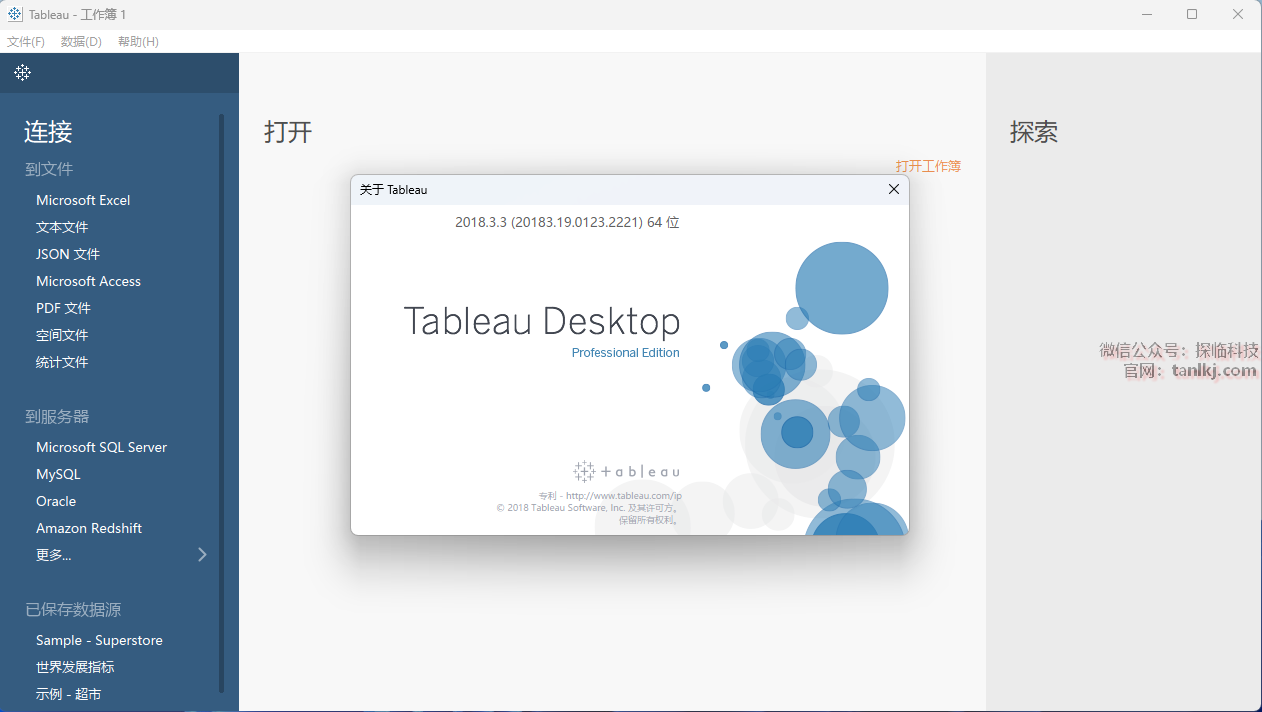Open 示例 - 超市 data source
Viewport: 1262px width, 712px height.
pyautogui.click(x=68, y=694)
